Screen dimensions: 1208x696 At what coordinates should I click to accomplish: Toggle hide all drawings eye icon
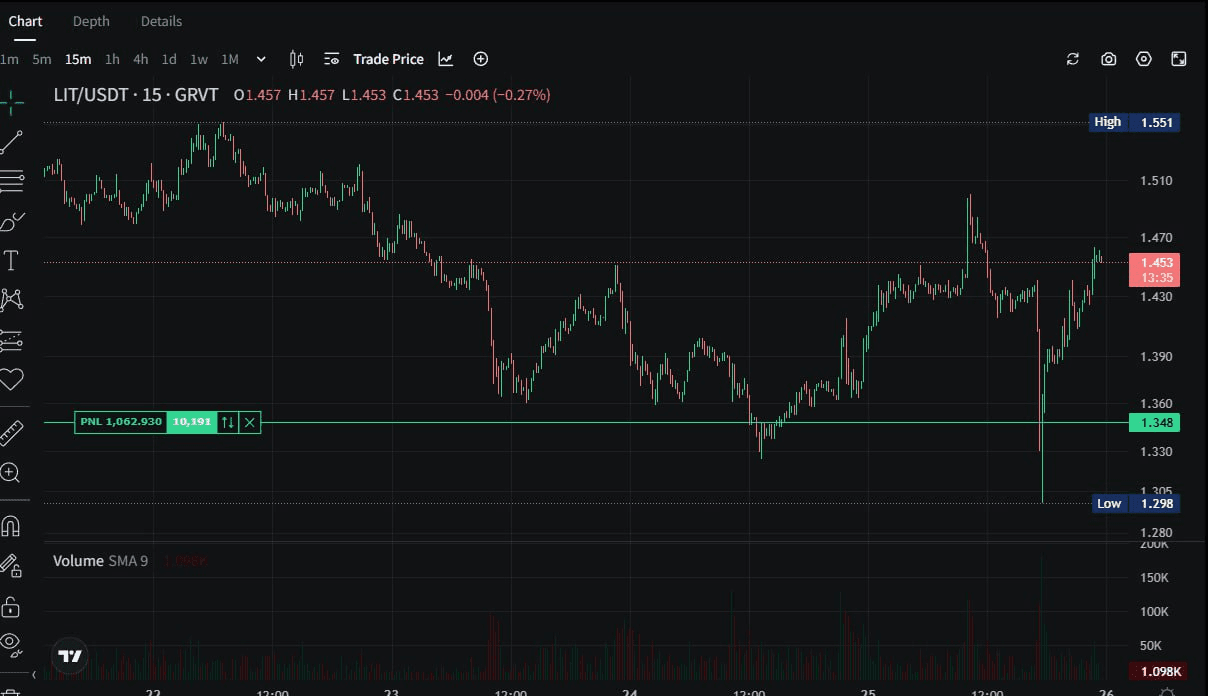(x=12, y=641)
